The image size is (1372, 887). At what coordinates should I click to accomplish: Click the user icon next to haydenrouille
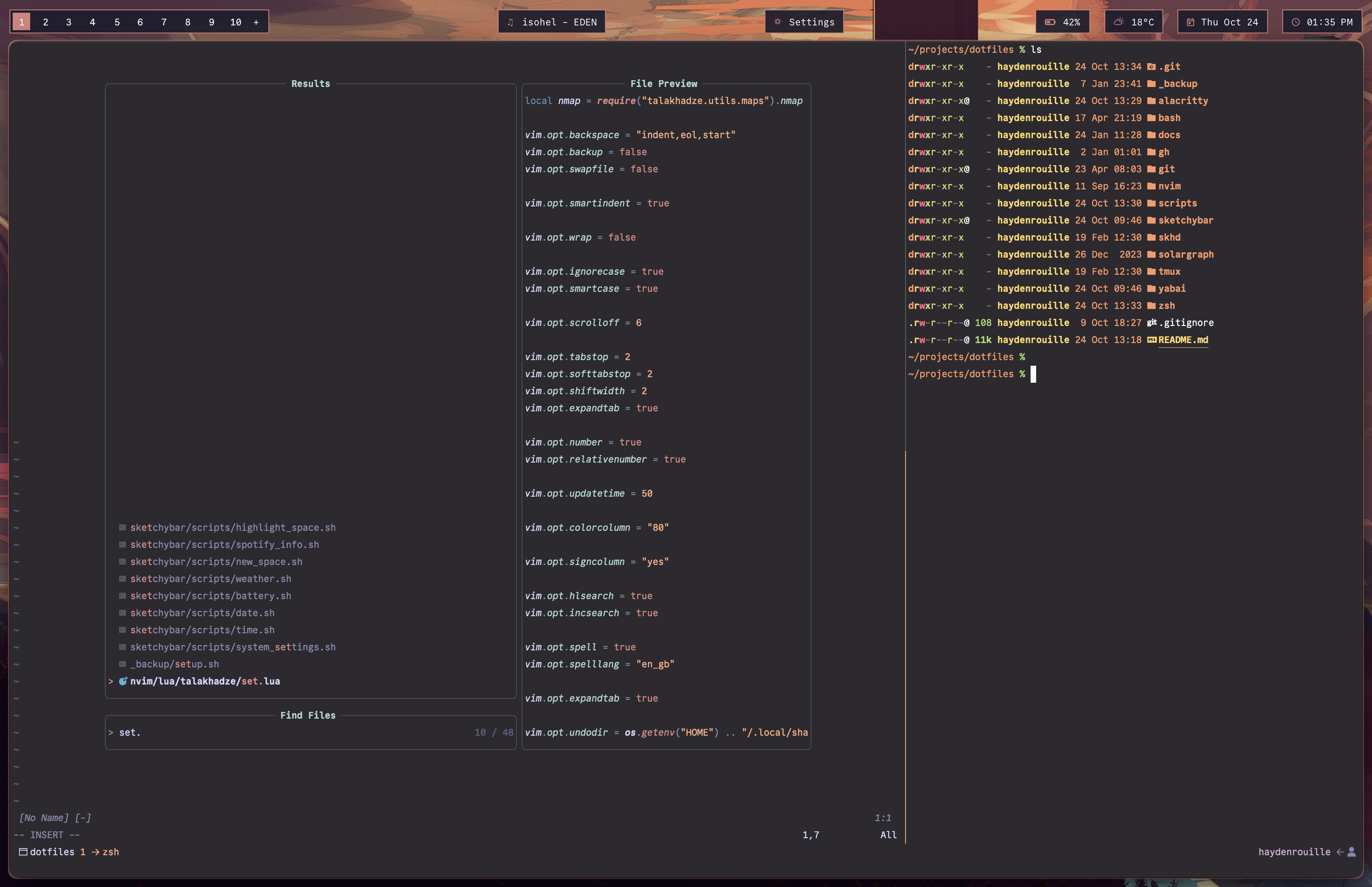tap(1351, 852)
